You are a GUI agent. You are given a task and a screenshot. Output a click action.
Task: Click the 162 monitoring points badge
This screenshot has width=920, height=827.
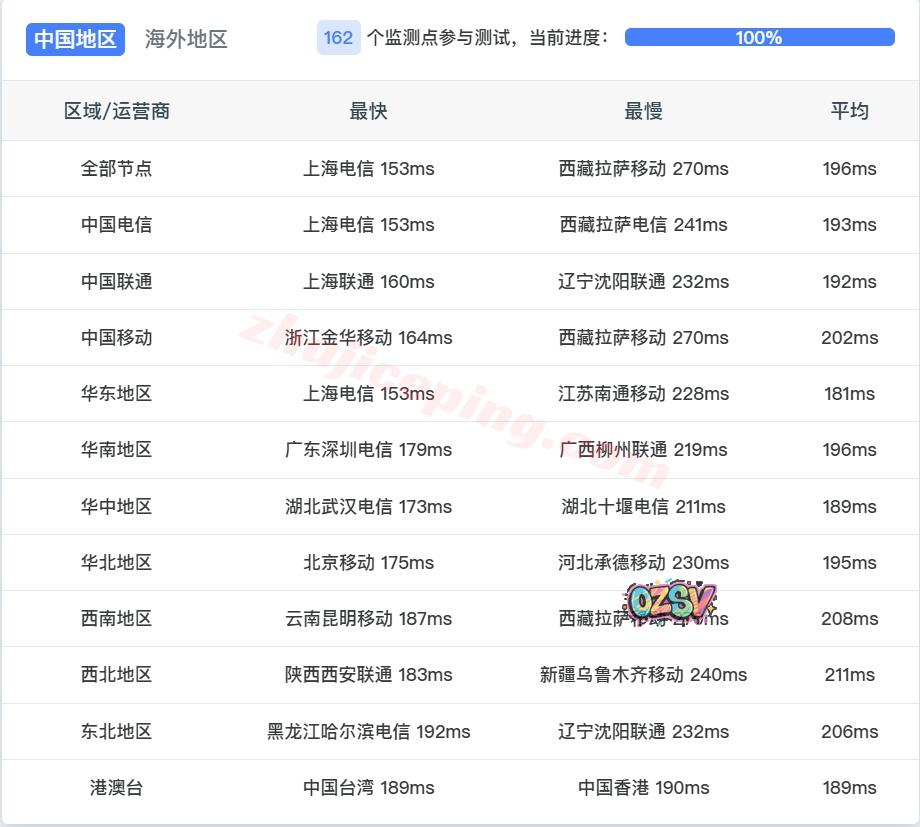[338, 38]
